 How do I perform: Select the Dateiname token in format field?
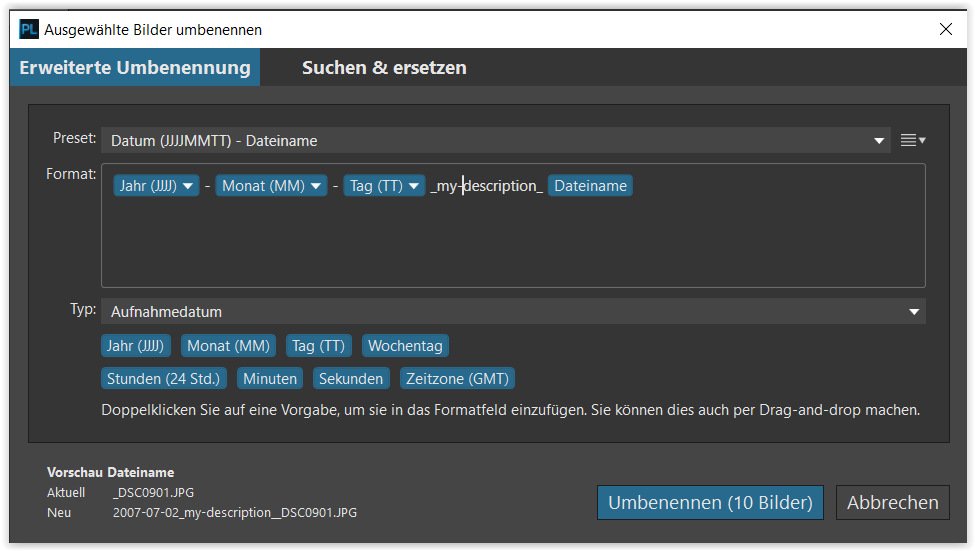point(590,186)
